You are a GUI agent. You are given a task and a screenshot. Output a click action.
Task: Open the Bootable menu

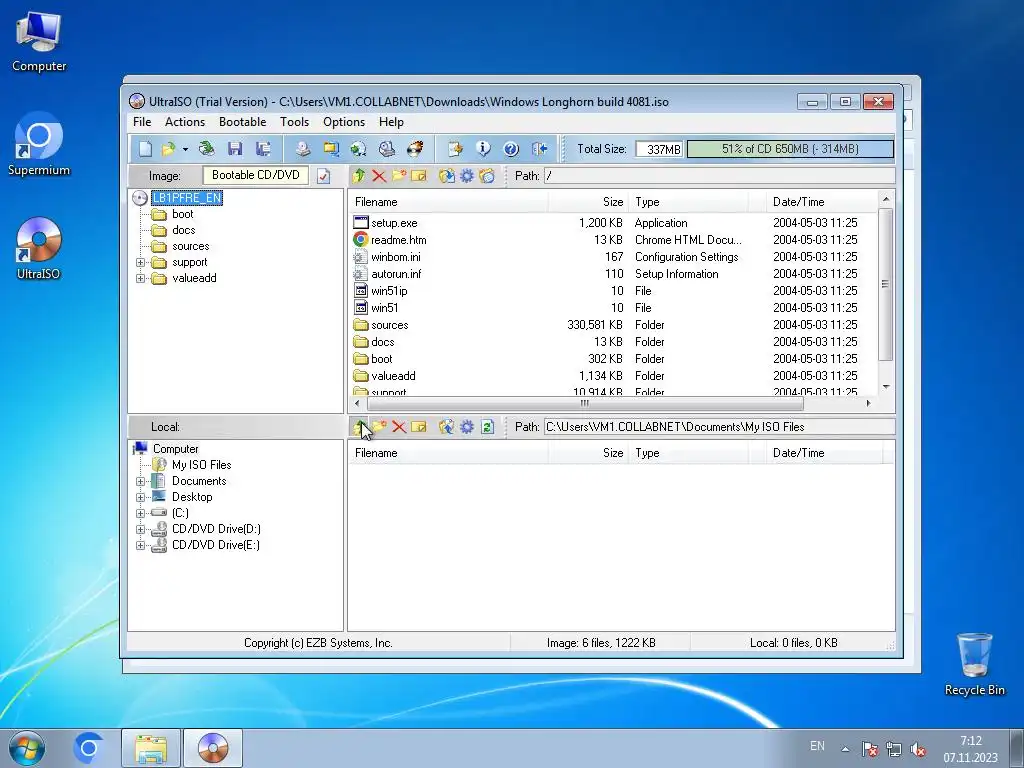242,122
